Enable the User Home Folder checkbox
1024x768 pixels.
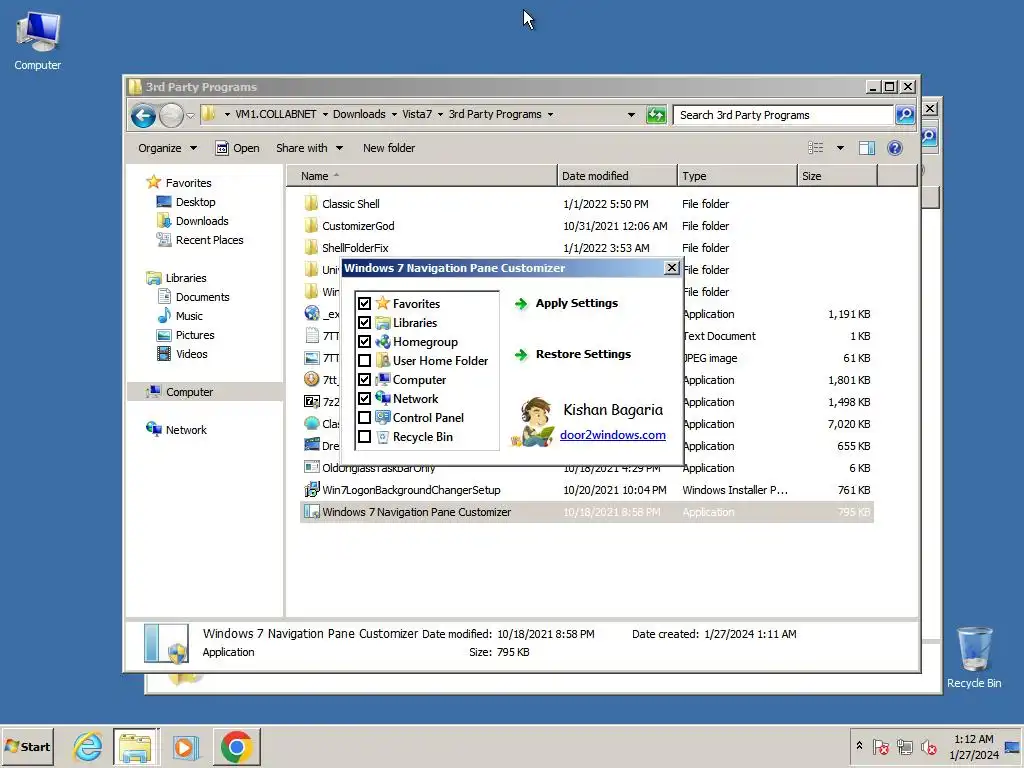coord(364,360)
